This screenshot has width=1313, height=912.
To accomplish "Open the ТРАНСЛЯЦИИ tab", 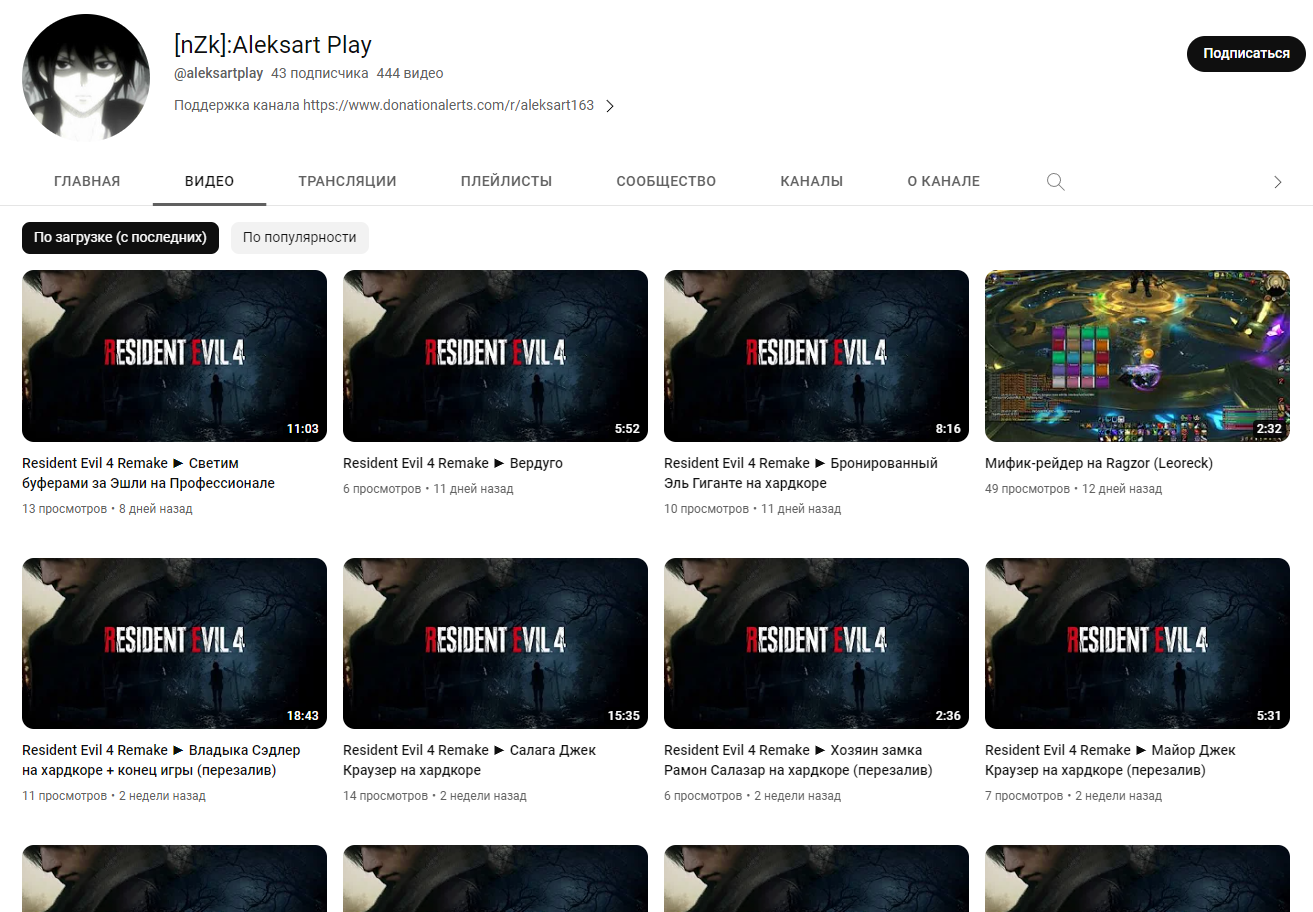I will pyautogui.click(x=347, y=181).
